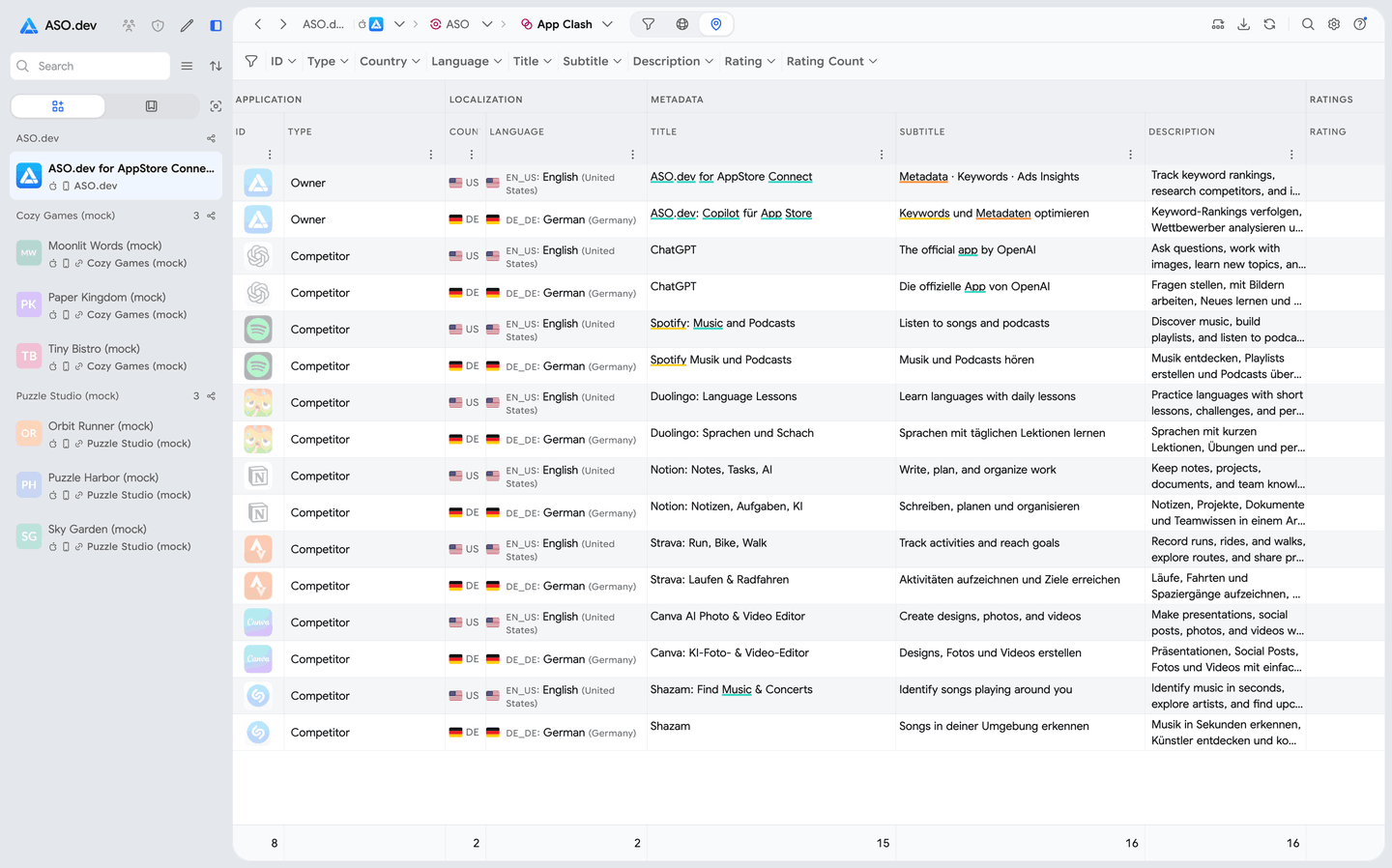Open the Title filter dropdown
Screen dimensions: 1392x868
pyautogui.click(x=533, y=61)
